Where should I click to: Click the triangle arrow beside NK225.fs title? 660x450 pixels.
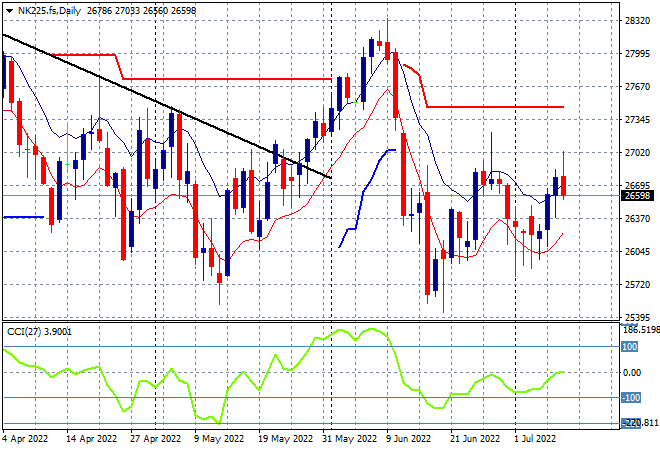click(x=9, y=11)
